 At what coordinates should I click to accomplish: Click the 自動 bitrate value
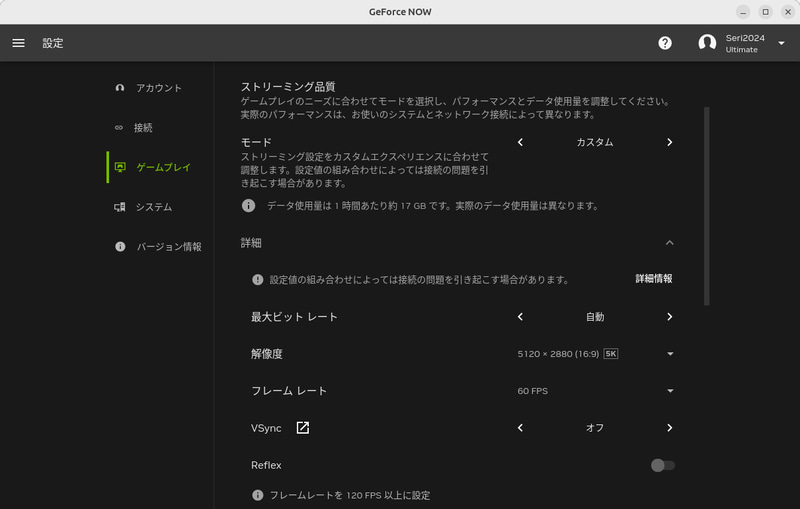(595, 317)
